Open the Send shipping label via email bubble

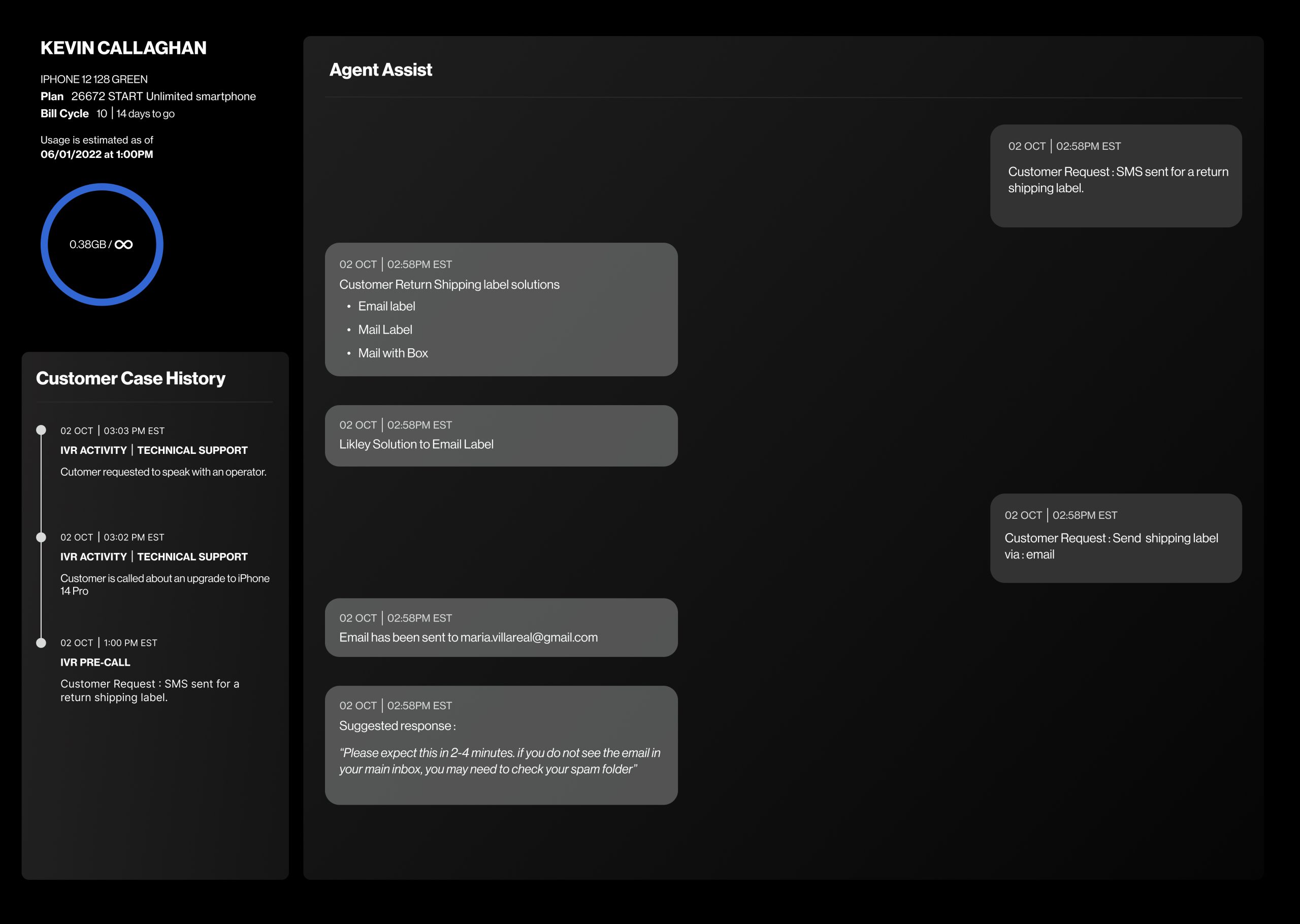(1115, 538)
